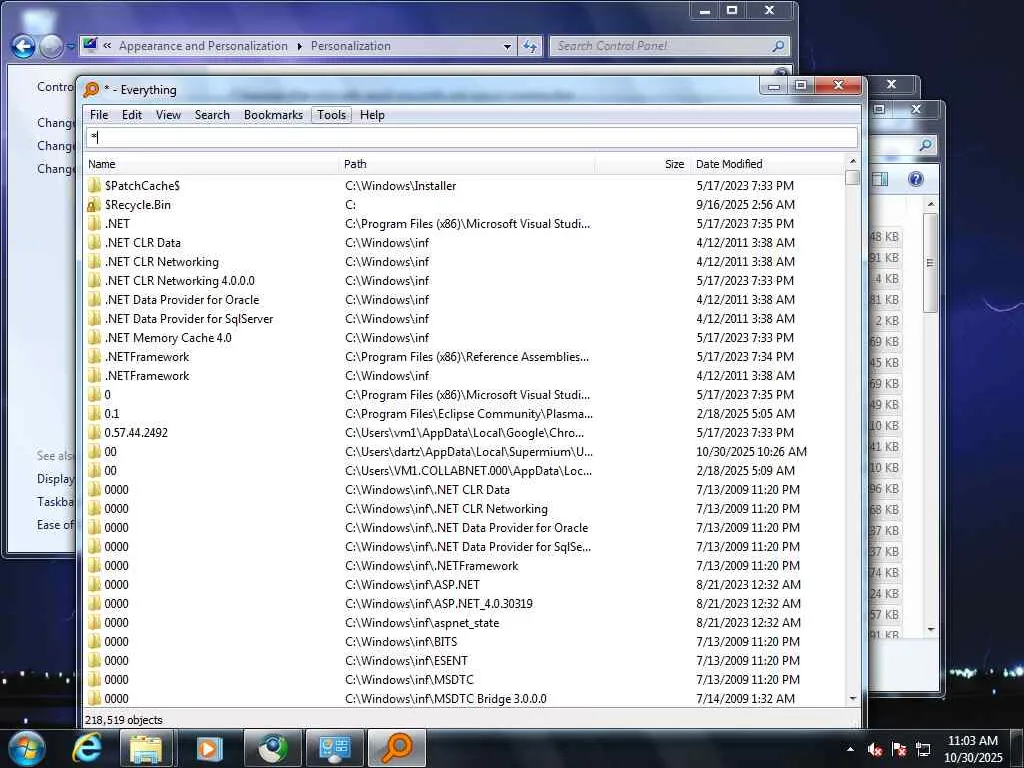This screenshot has height=768, width=1024.
Task: Expand the Control Panel address bar dropdown
Action: 507,46
